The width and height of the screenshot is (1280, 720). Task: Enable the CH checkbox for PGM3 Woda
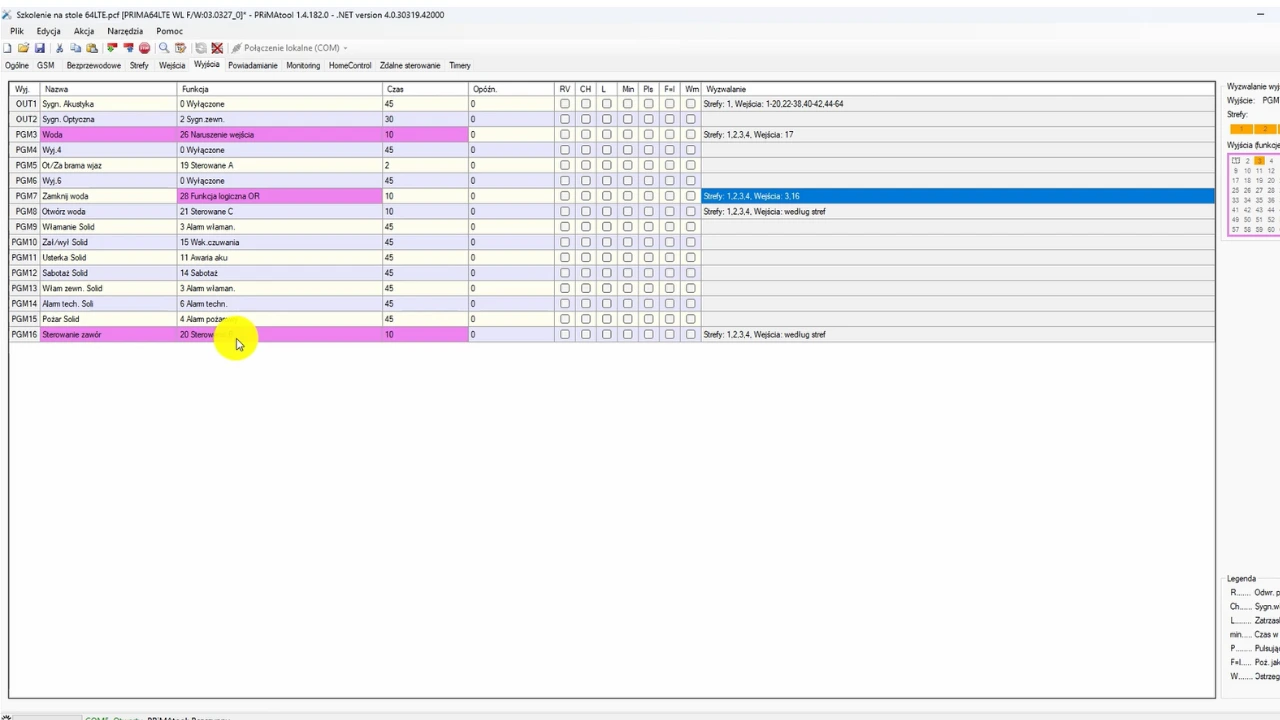[x=586, y=135]
